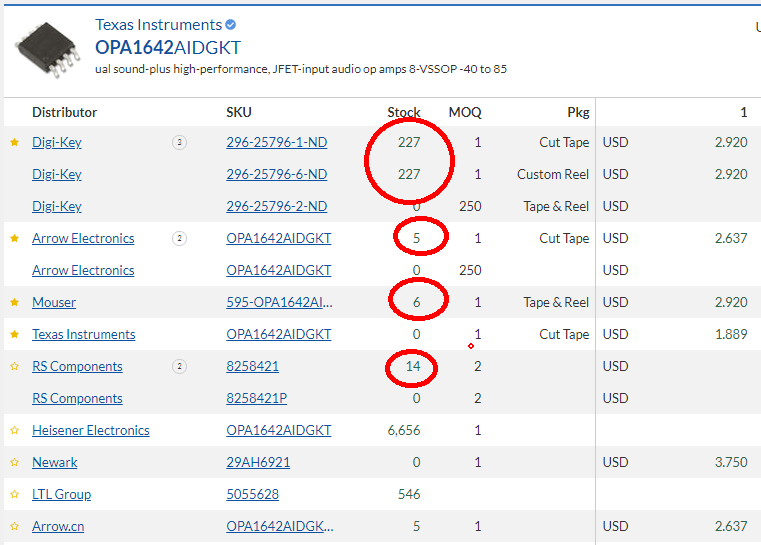Screen dimensions: 761x545
Task: Toggle the outline star for Newark
Action: (15, 462)
